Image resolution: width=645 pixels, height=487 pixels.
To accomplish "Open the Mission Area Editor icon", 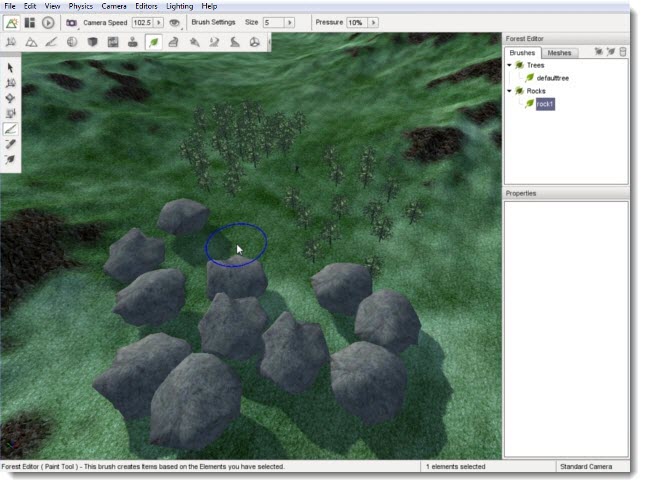I will point(194,42).
